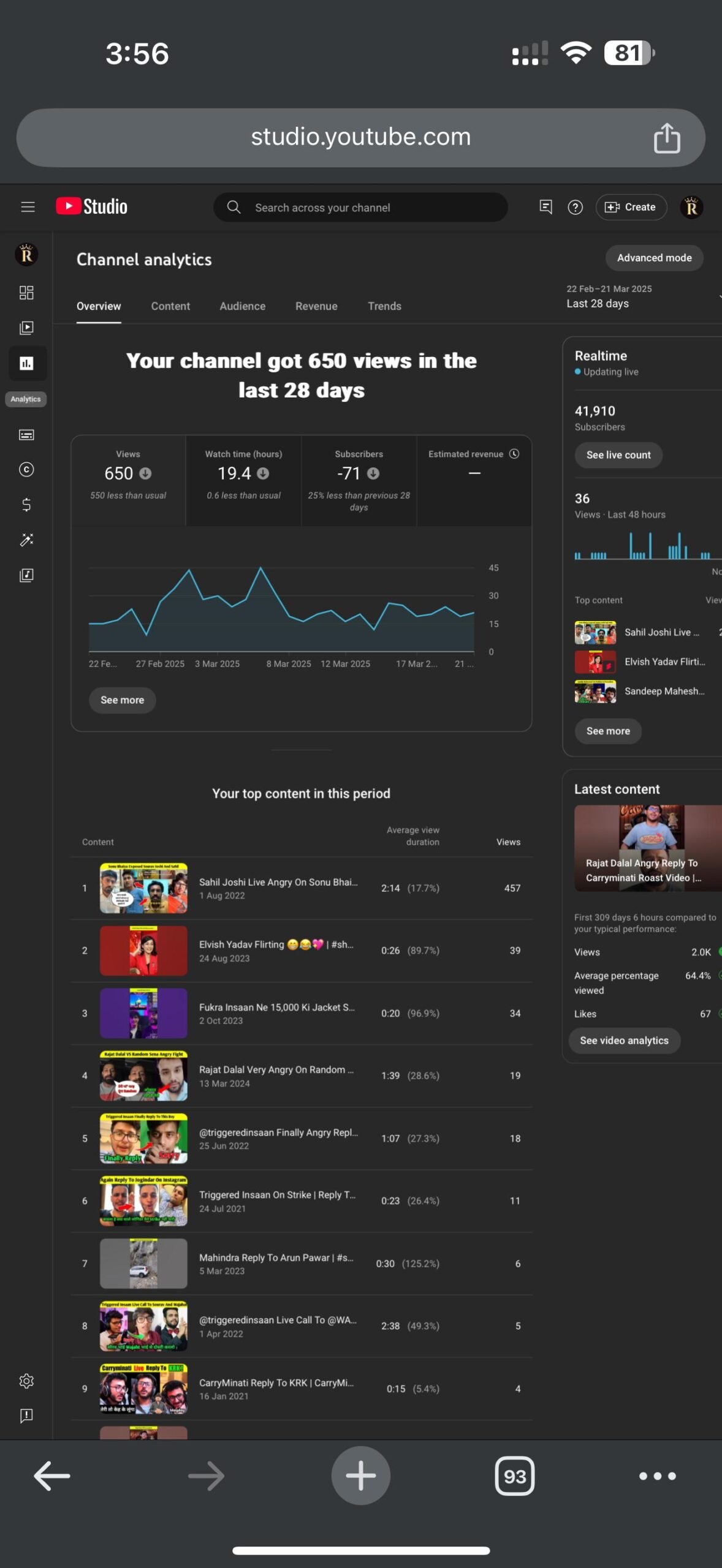Open Customization magic wand icon in sidebar
The image size is (722, 1568).
pyautogui.click(x=26, y=540)
